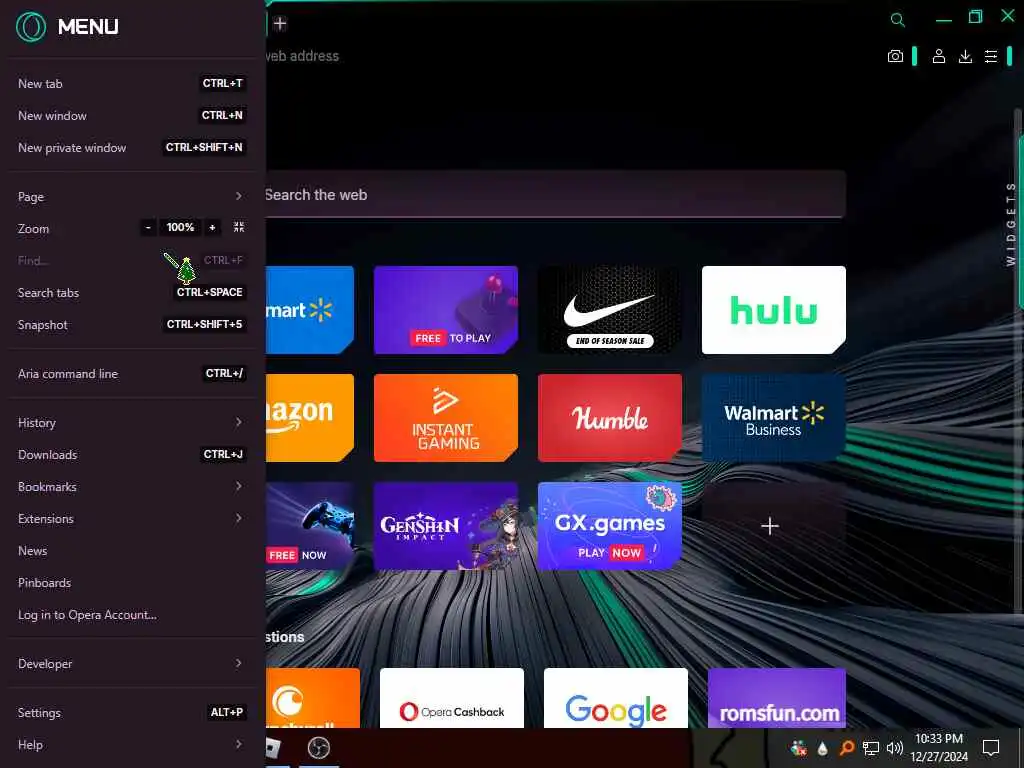This screenshot has height=768, width=1024.
Task: Expand the Bookmarks submenu
Action: [x=133, y=487]
